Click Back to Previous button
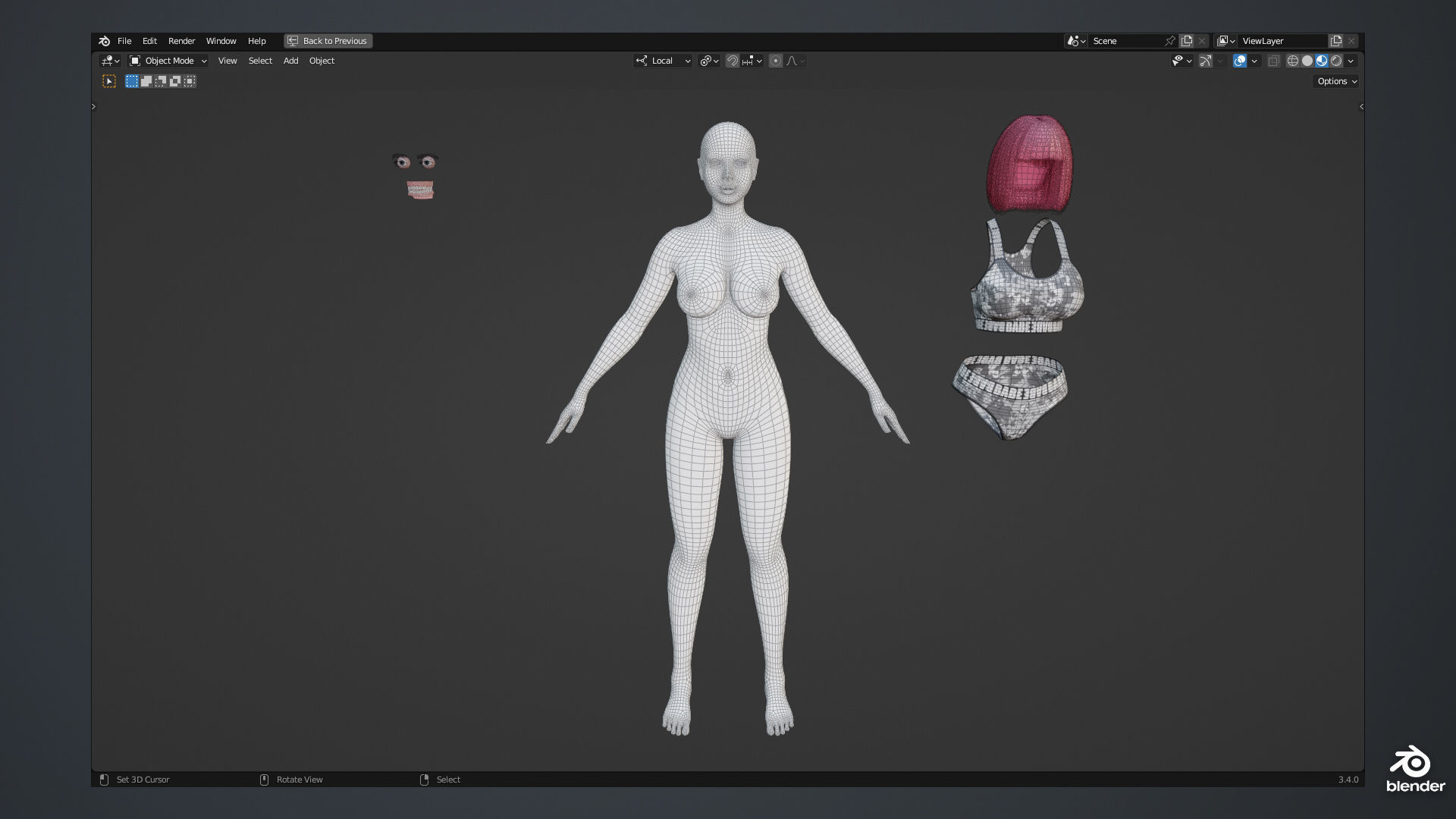 [x=328, y=41]
